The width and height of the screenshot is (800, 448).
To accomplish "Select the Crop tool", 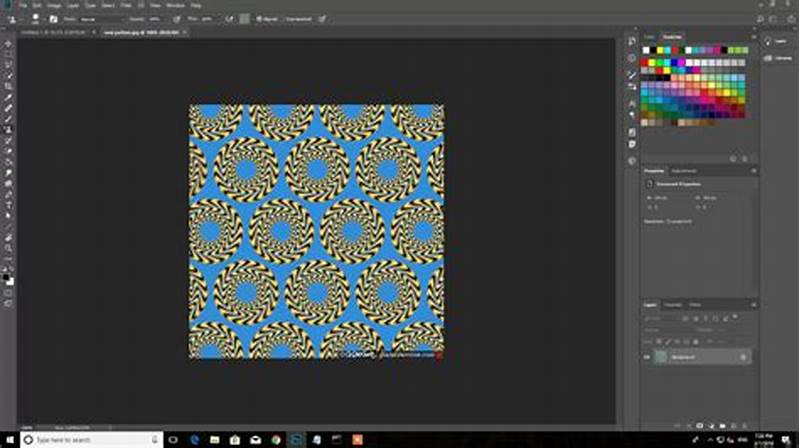I will (x=8, y=87).
